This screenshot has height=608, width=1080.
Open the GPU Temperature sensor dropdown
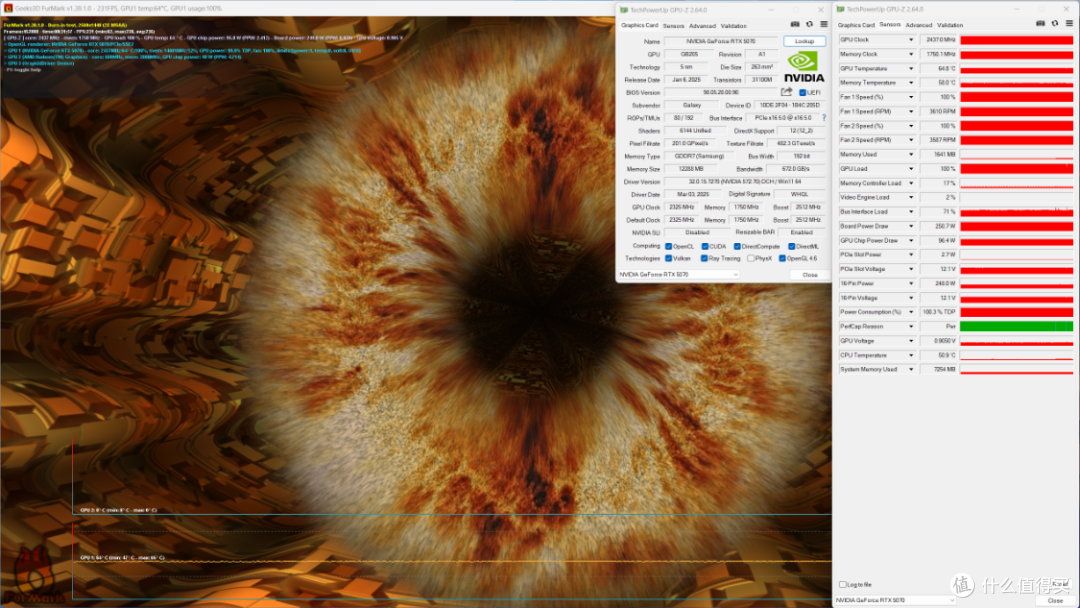coord(911,69)
